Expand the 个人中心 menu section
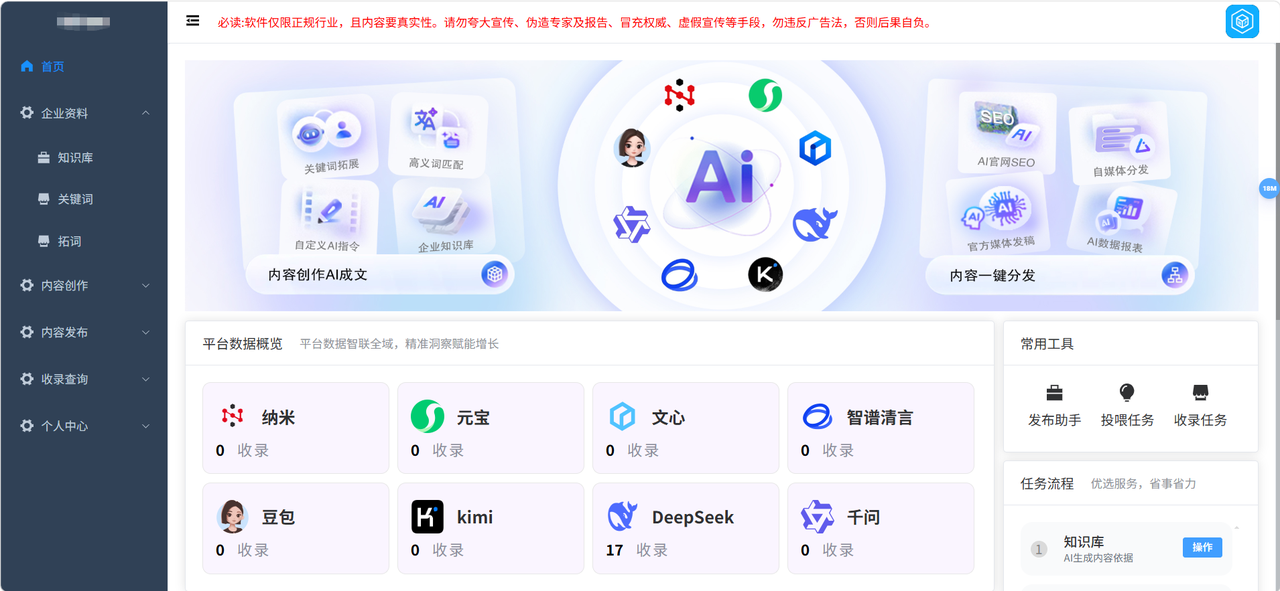1280x591 pixels. coord(84,426)
